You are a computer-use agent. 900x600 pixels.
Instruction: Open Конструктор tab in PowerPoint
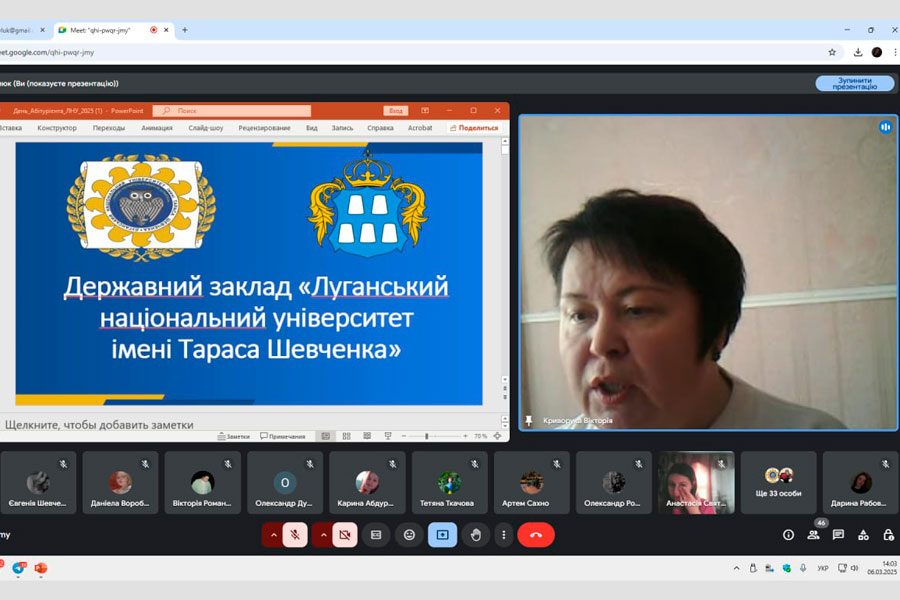click(57, 128)
